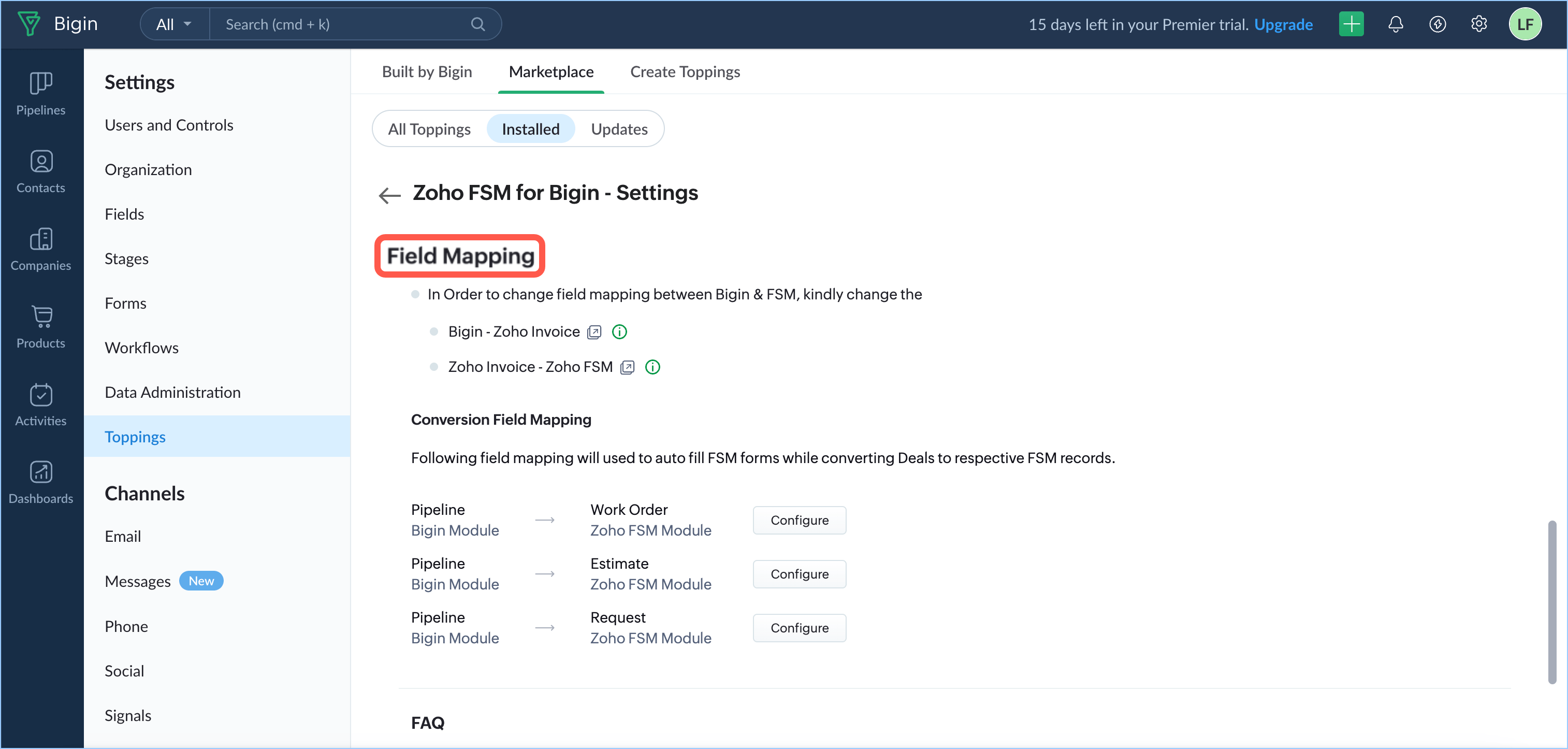The width and height of the screenshot is (1568, 749).
Task: Open Forms settings
Action: pyautogui.click(x=125, y=303)
